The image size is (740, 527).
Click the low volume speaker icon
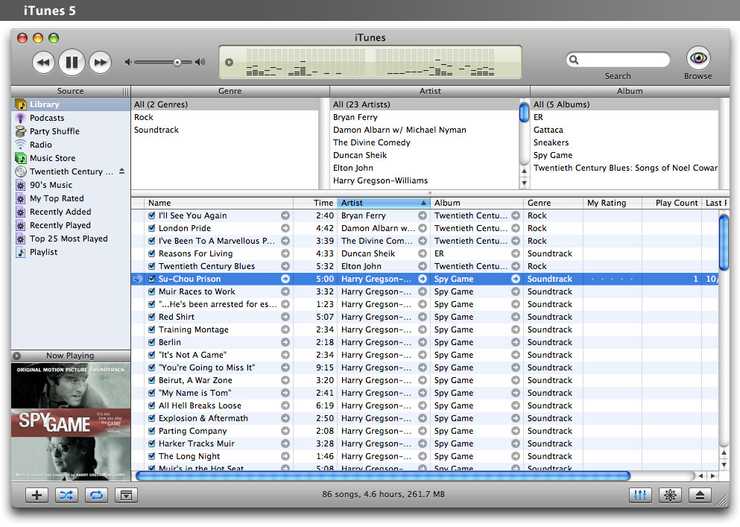pos(127,62)
